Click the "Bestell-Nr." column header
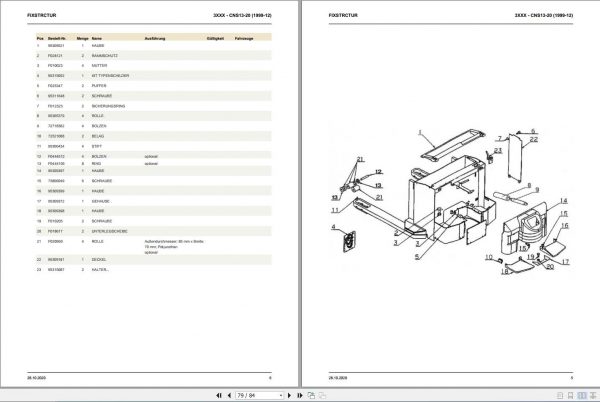600x402 pixels. click(57, 38)
